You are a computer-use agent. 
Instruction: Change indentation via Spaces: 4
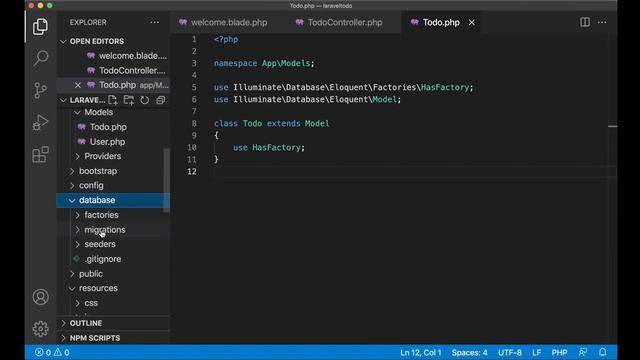coord(469,352)
